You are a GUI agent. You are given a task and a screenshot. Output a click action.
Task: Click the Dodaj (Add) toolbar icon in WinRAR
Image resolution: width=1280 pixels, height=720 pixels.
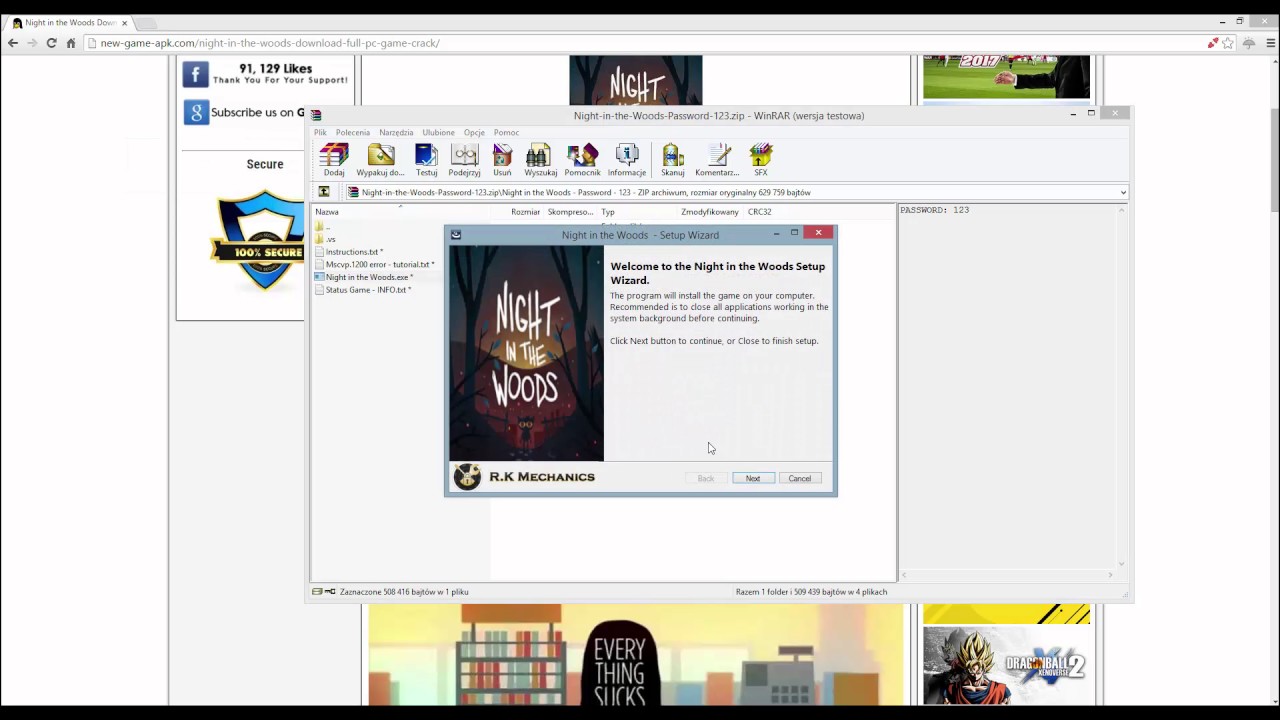pyautogui.click(x=334, y=160)
